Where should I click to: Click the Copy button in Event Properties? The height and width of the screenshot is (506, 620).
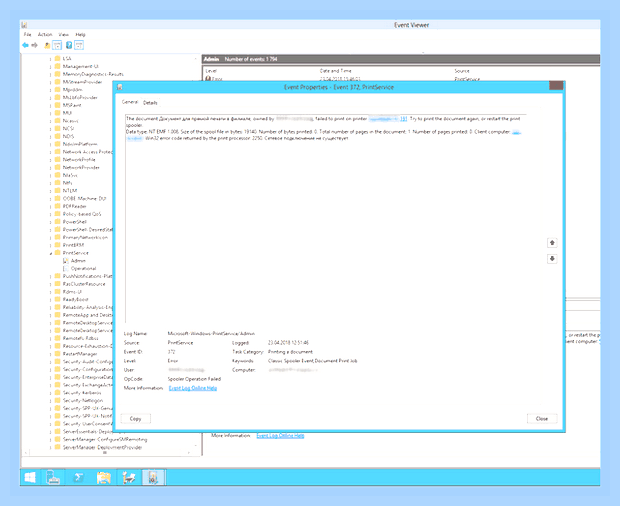coord(136,419)
